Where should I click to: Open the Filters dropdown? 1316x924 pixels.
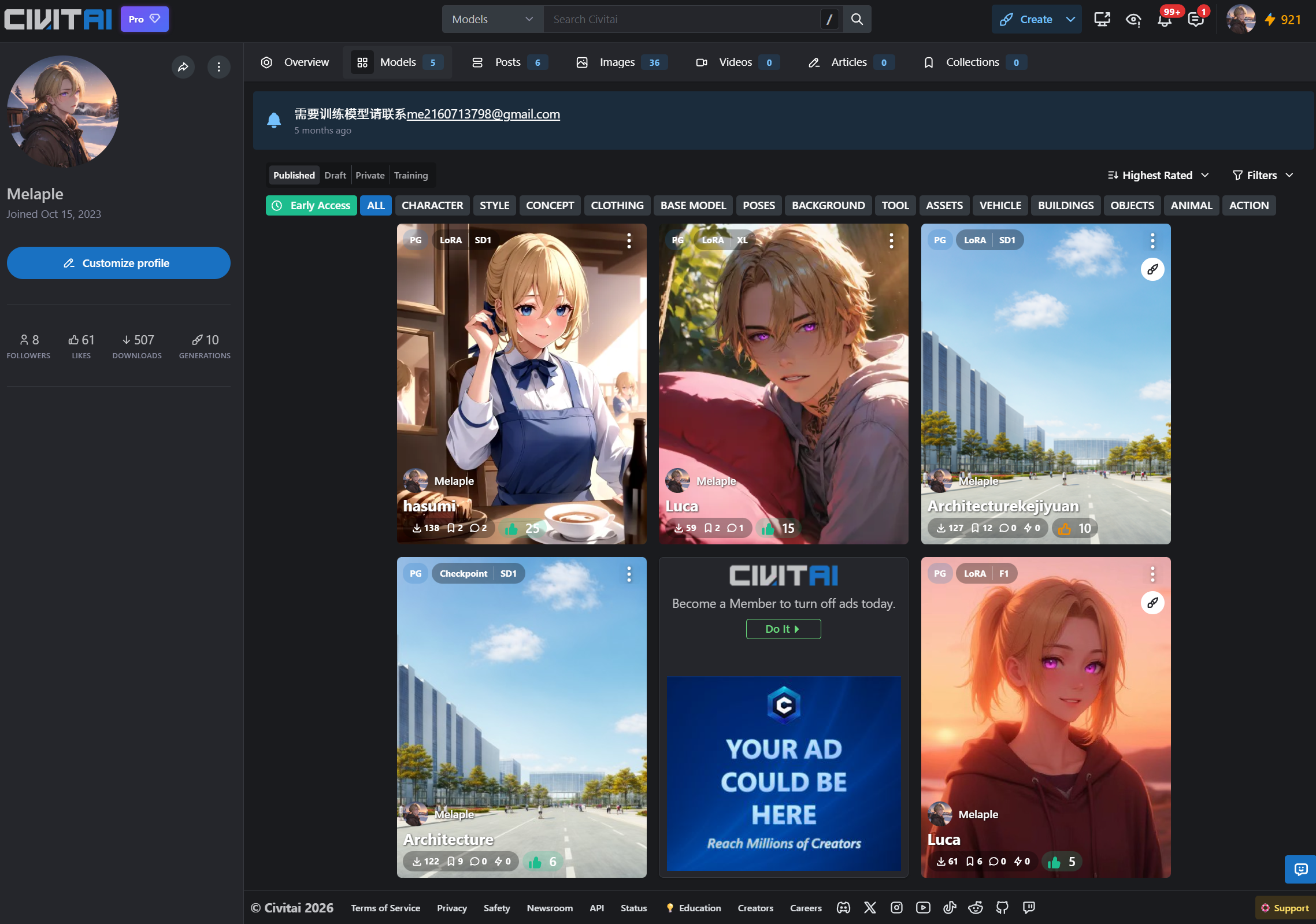1262,175
